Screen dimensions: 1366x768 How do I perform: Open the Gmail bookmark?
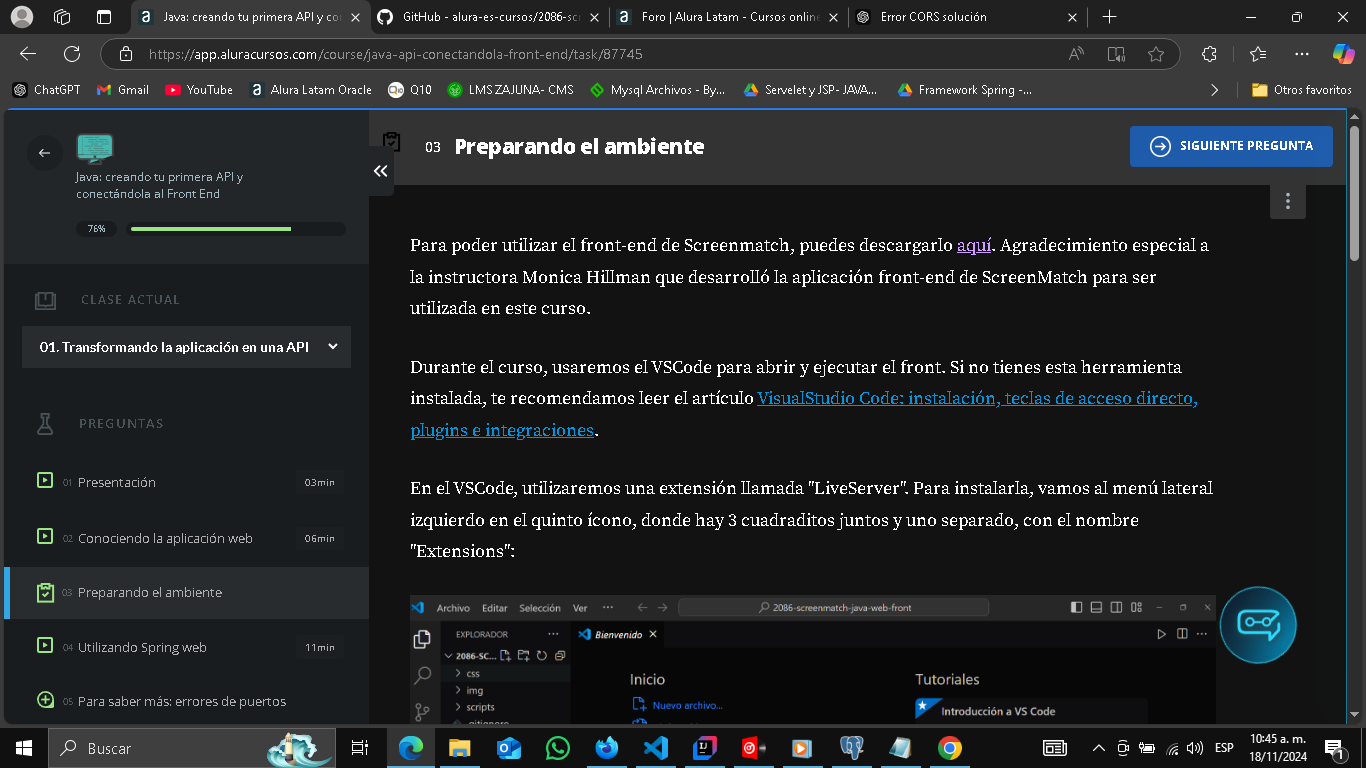tap(123, 89)
